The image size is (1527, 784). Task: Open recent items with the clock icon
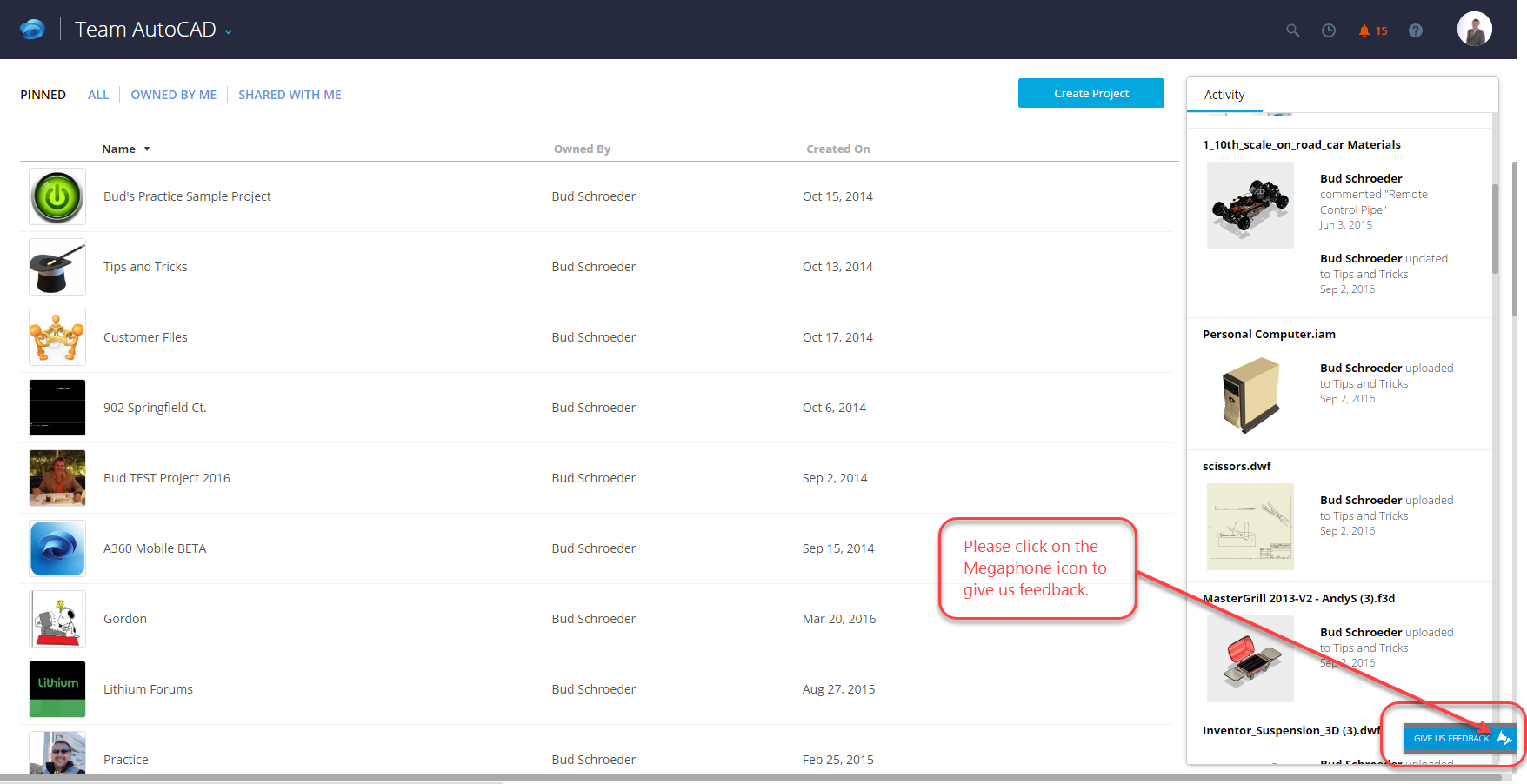tap(1328, 30)
